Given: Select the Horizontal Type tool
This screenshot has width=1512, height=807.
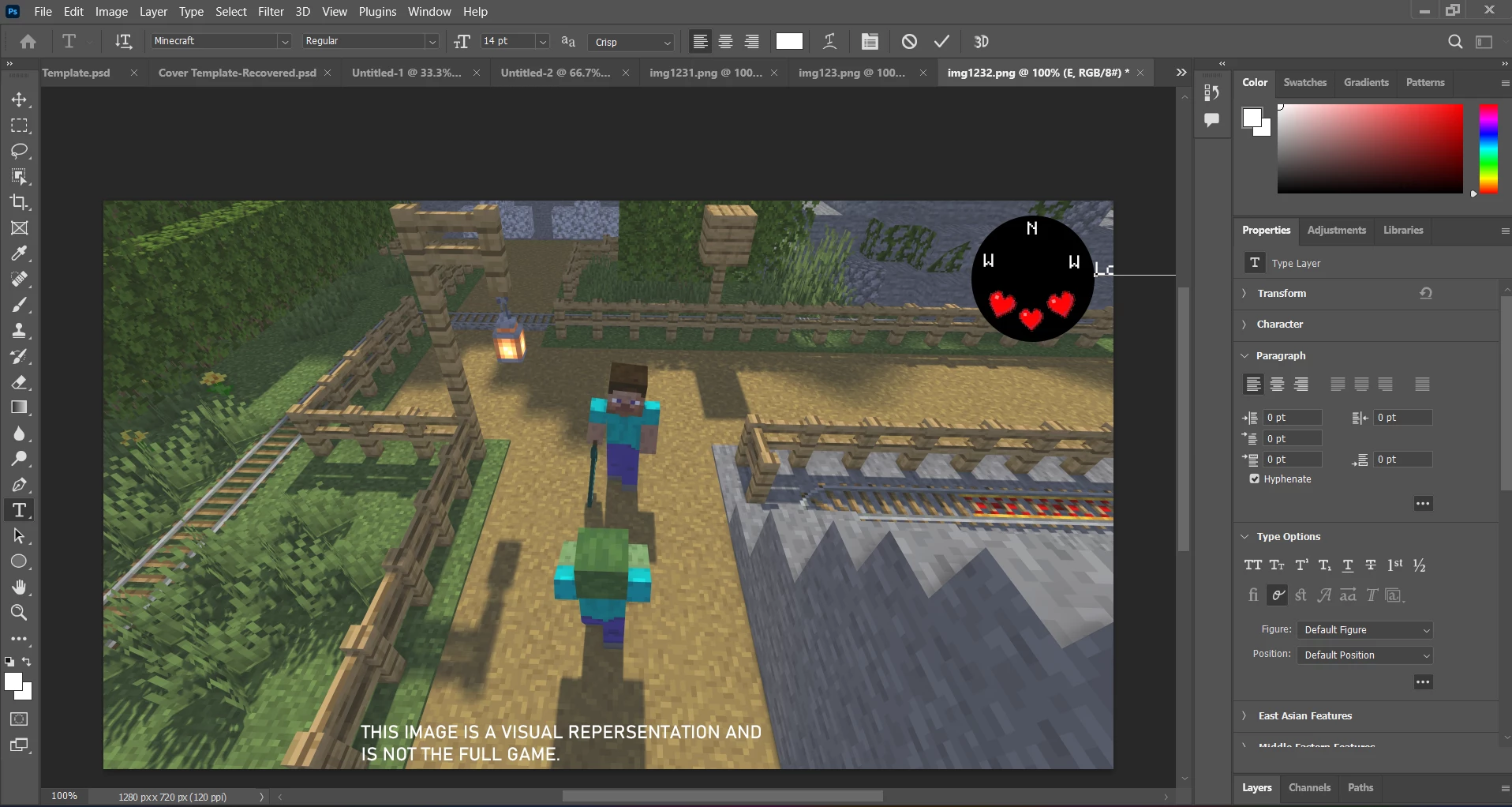Looking at the screenshot, I should pos(20,510).
